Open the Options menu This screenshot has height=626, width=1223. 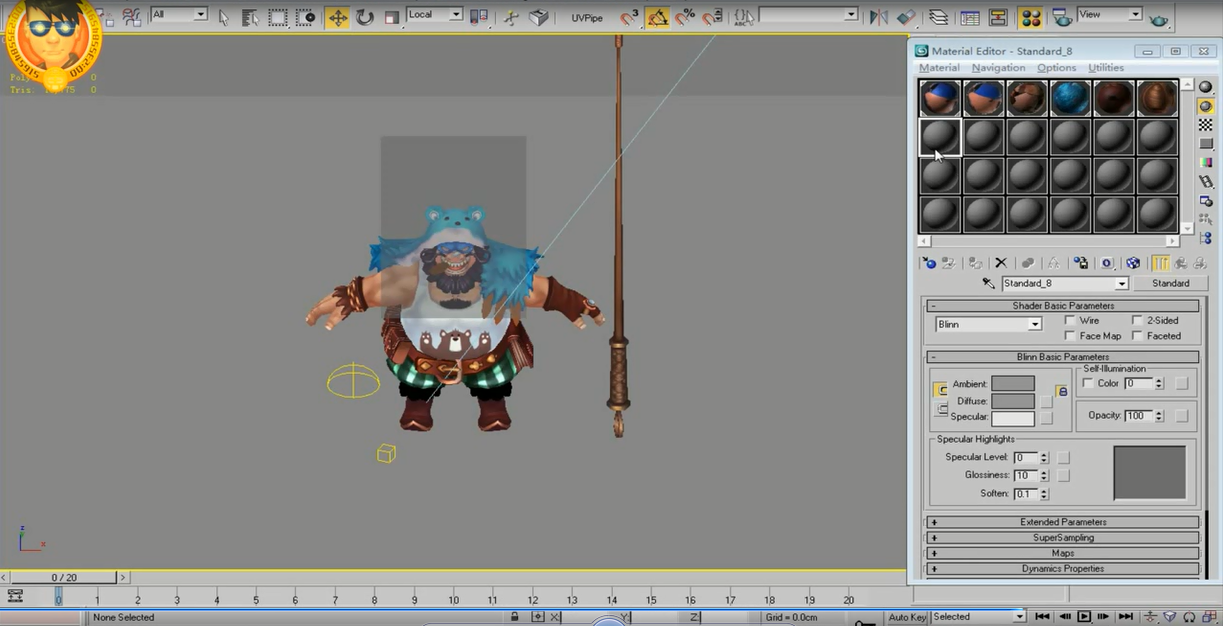coord(1056,68)
